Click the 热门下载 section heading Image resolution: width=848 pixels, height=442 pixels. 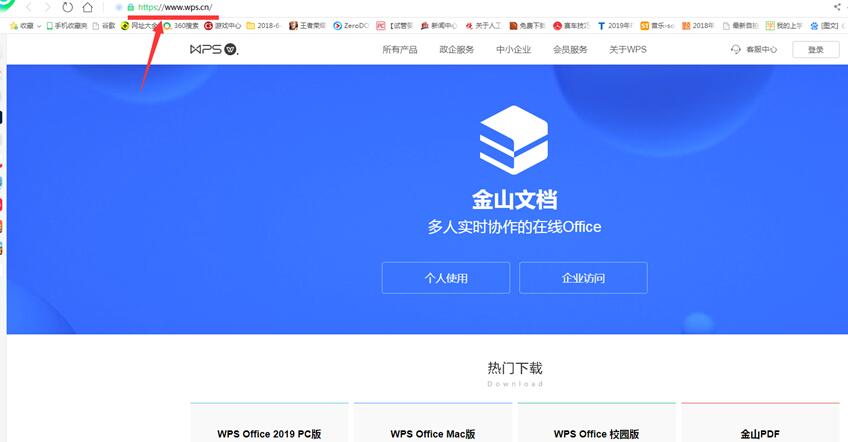pyautogui.click(x=515, y=368)
